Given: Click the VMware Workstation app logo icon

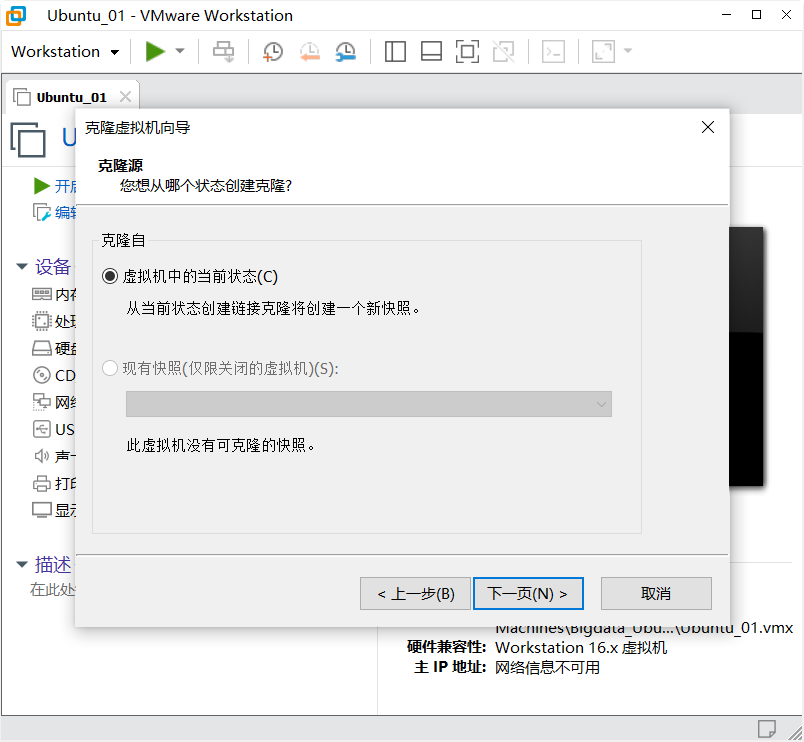Looking at the screenshot, I should point(16,15).
